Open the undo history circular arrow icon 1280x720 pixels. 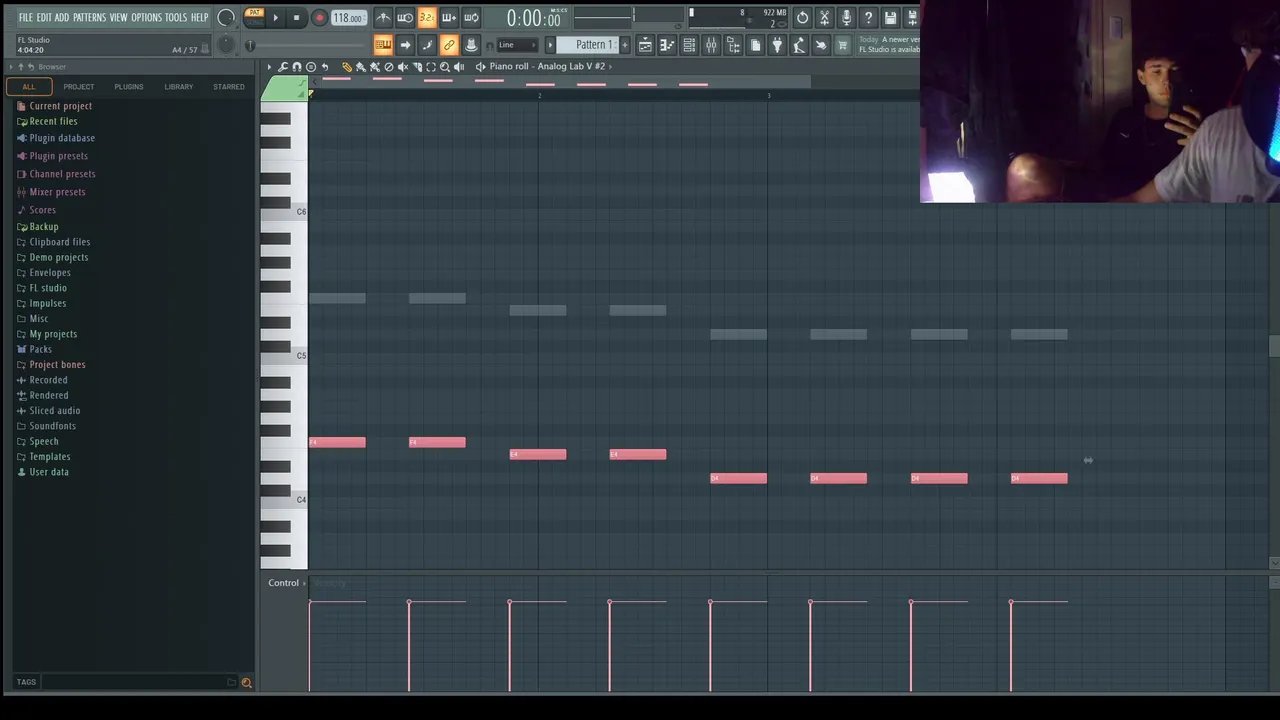[x=802, y=18]
